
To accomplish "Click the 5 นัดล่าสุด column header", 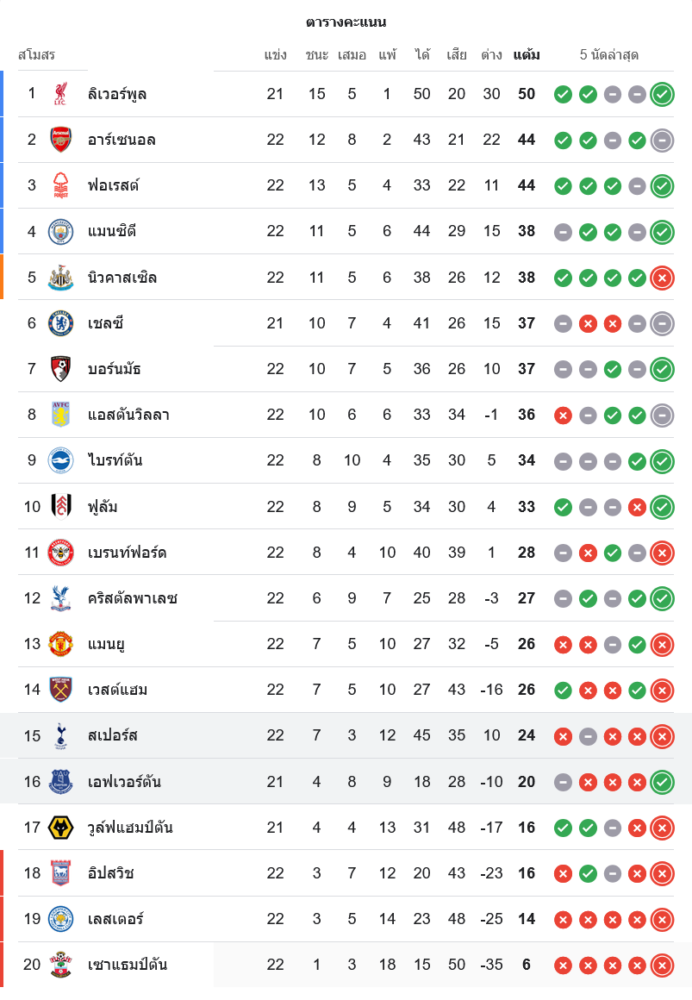I will (x=609, y=54).
